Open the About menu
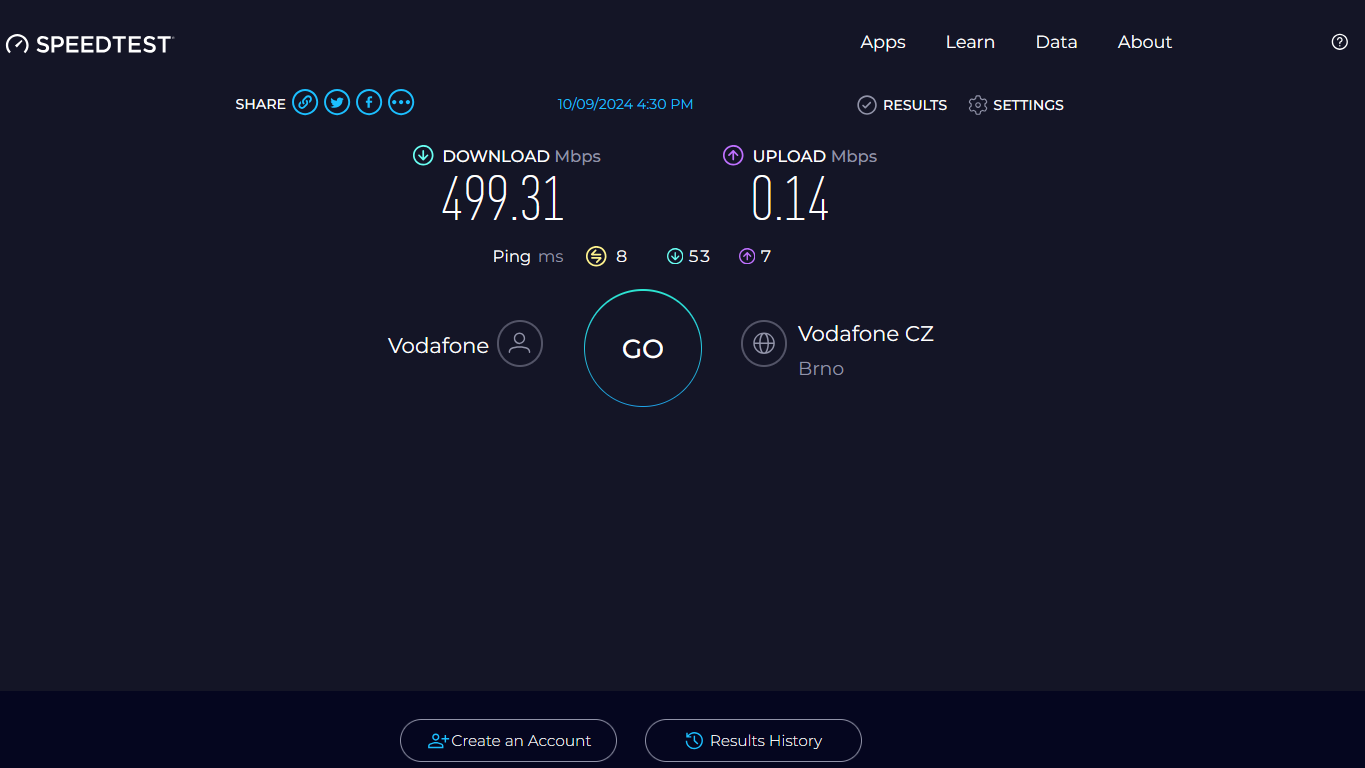The image size is (1365, 768). [x=1144, y=42]
